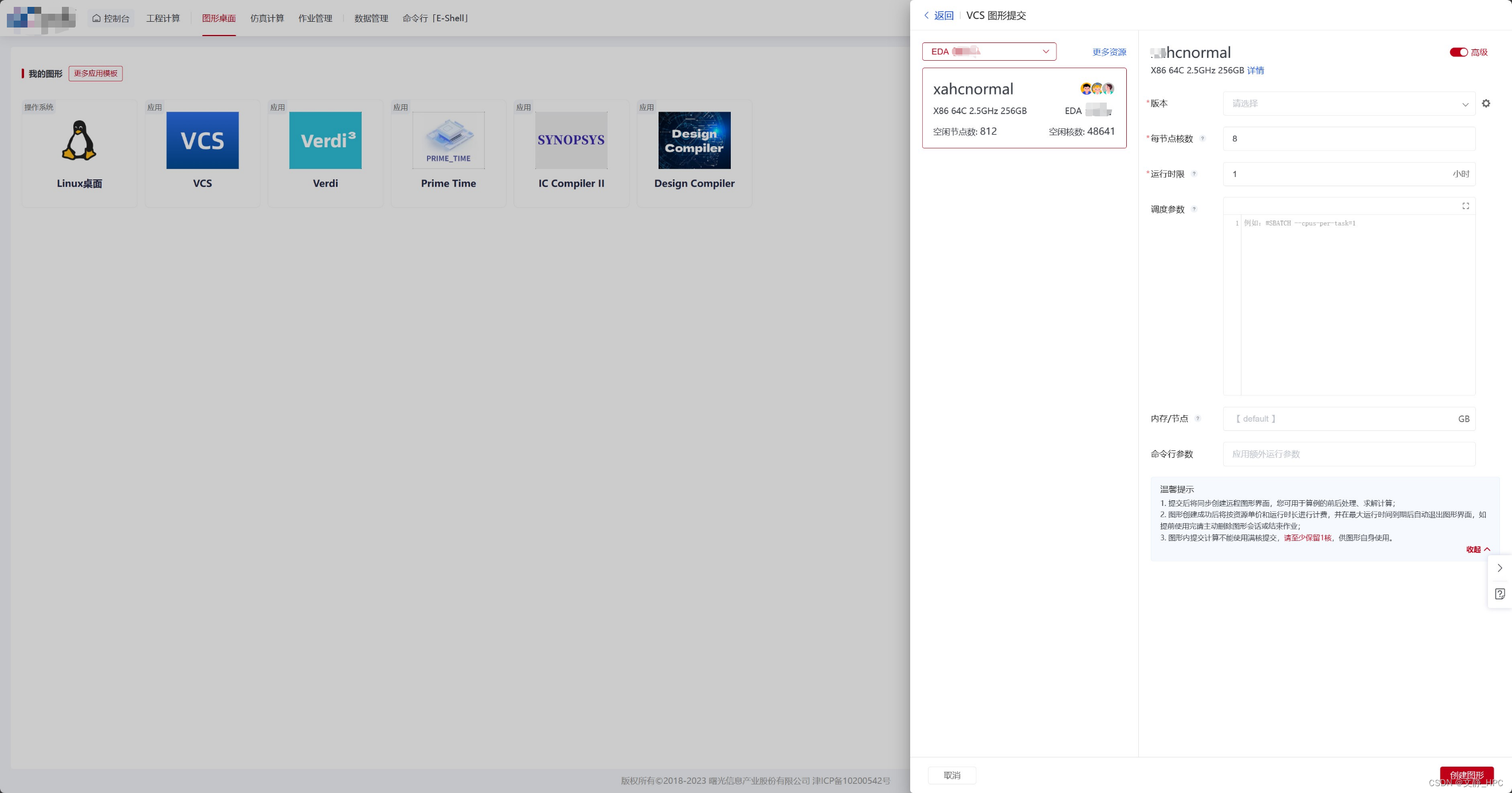Launch the Design Compiler application icon

694,140
